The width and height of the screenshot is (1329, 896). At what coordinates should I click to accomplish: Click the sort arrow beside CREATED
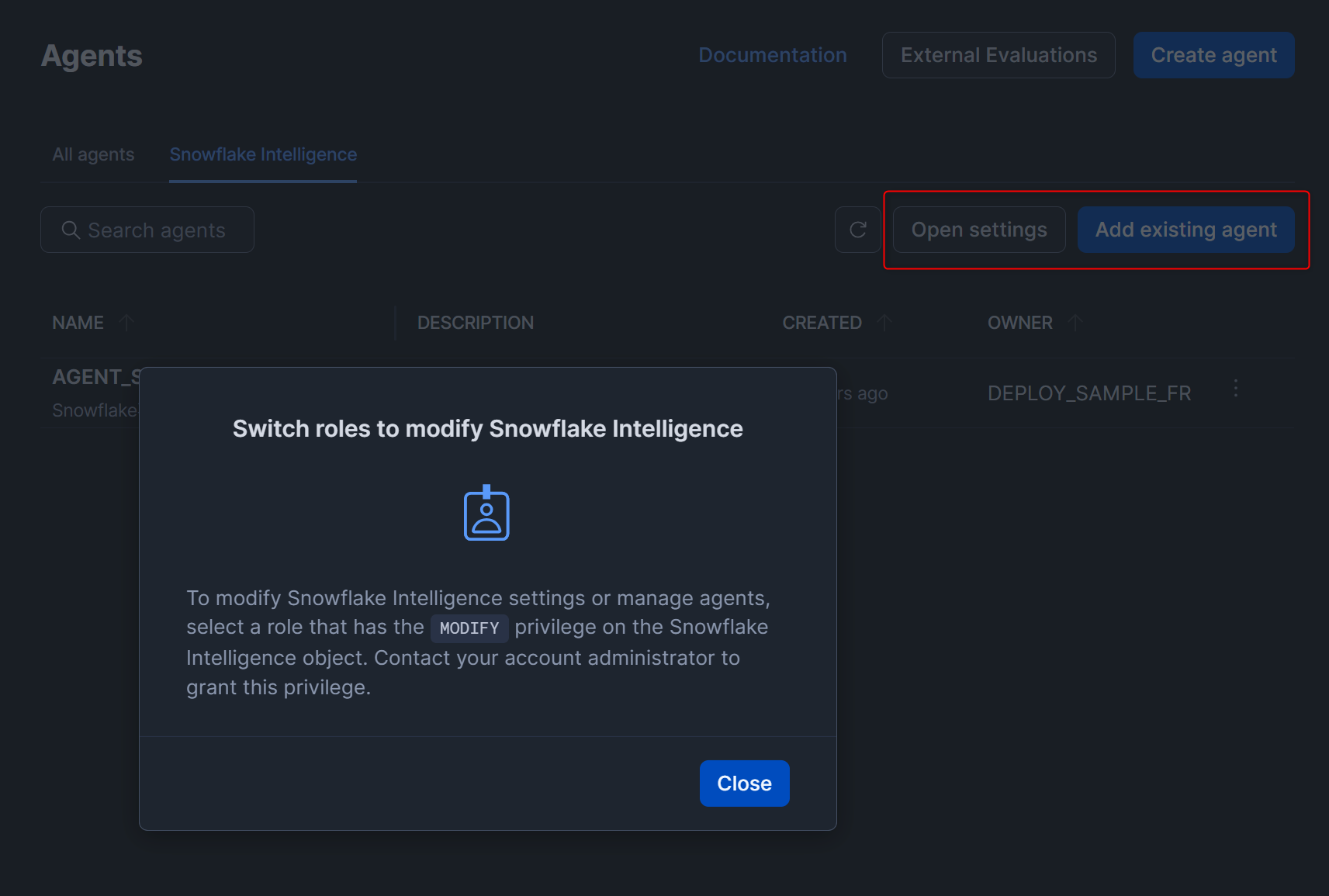pos(884,323)
